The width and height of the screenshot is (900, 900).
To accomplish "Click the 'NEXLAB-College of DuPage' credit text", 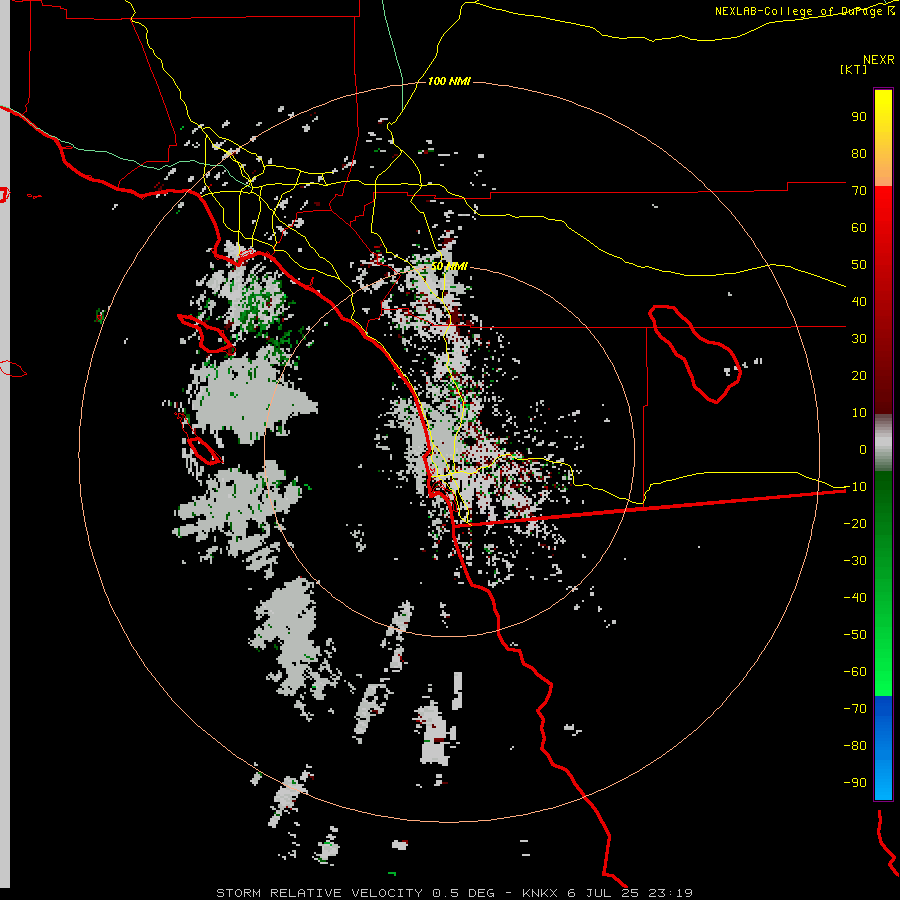I will [x=800, y=11].
